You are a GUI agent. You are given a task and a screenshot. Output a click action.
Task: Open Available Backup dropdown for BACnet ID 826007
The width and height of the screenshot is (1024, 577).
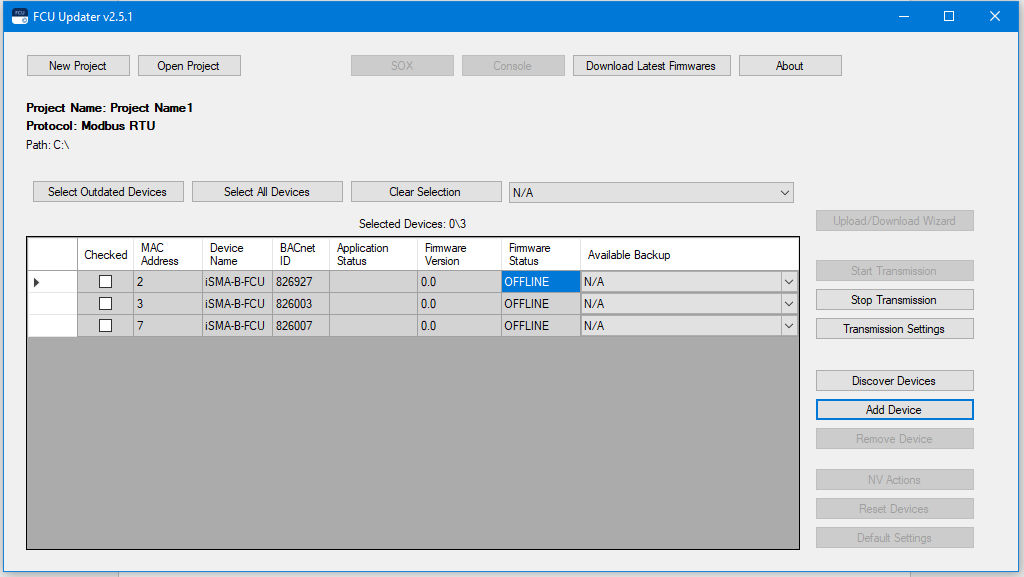(788, 326)
